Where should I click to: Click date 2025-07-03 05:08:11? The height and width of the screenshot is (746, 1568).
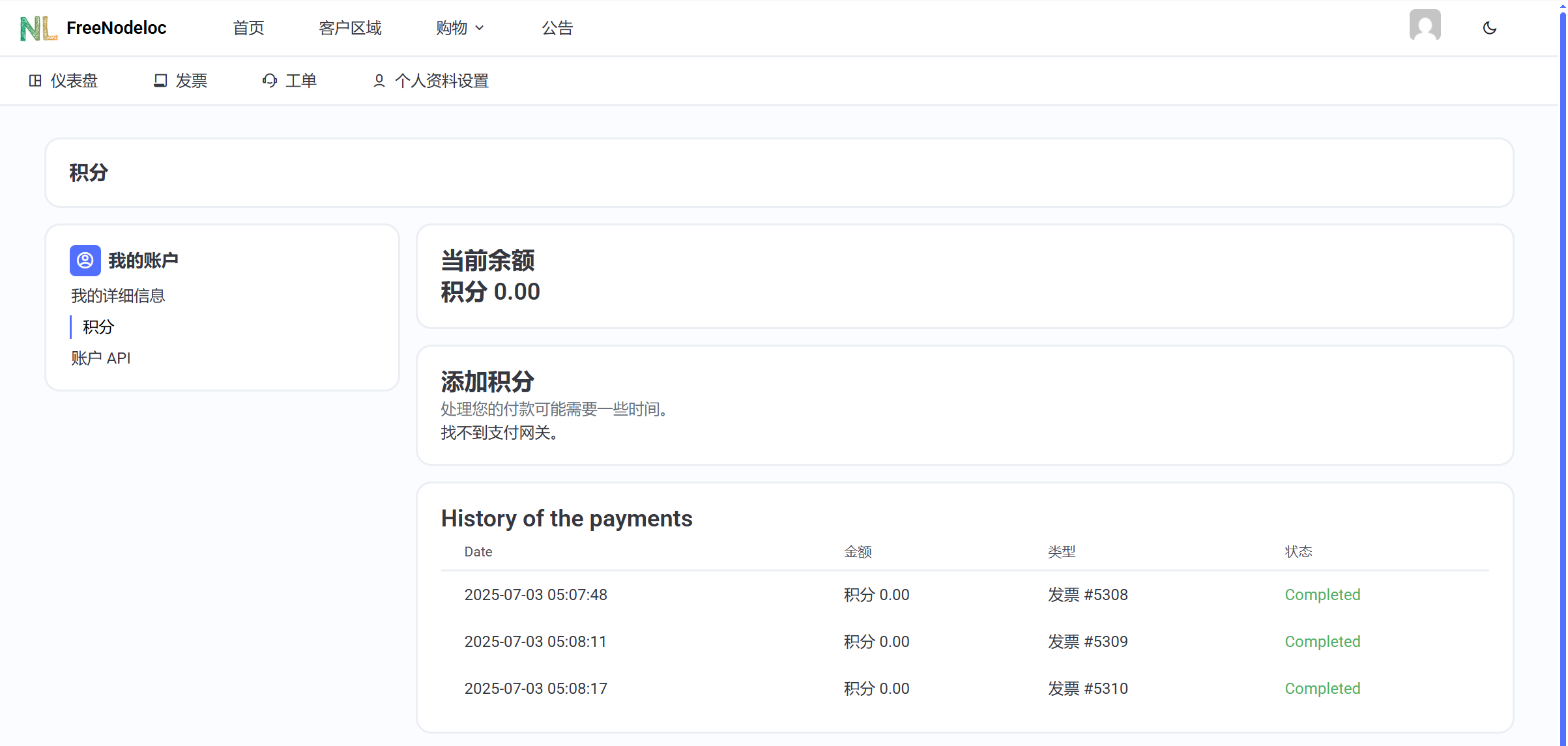[x=536, y=642]
